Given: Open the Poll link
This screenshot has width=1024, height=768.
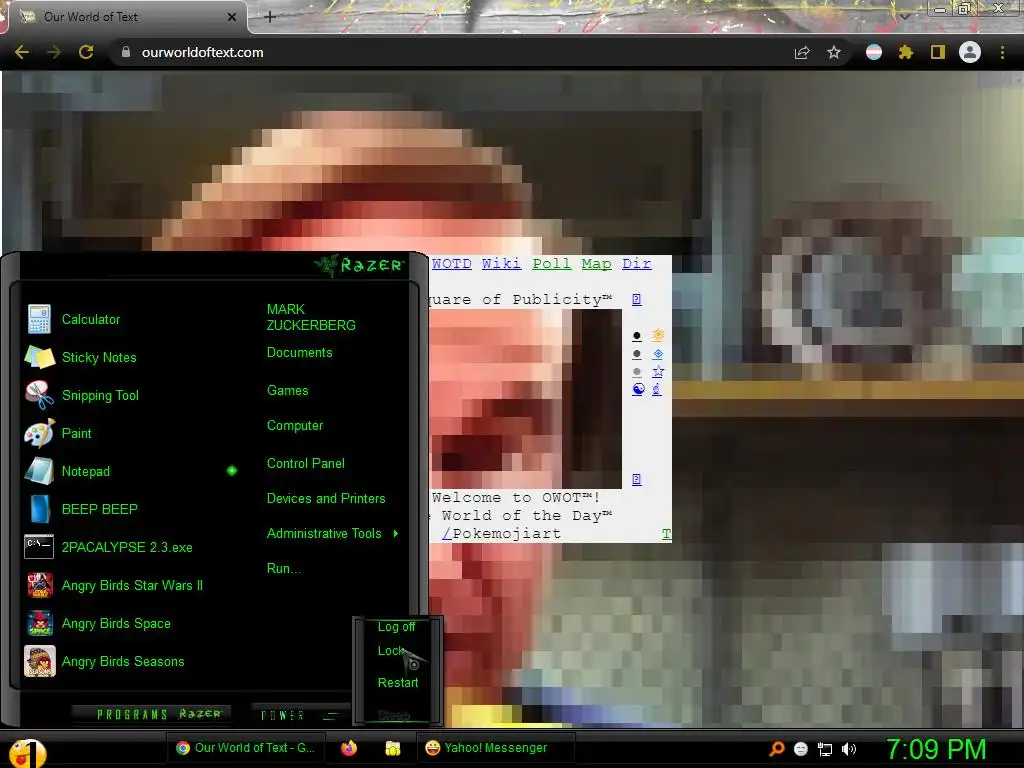Looking at the screenshot, I should [x=552, y=264].
